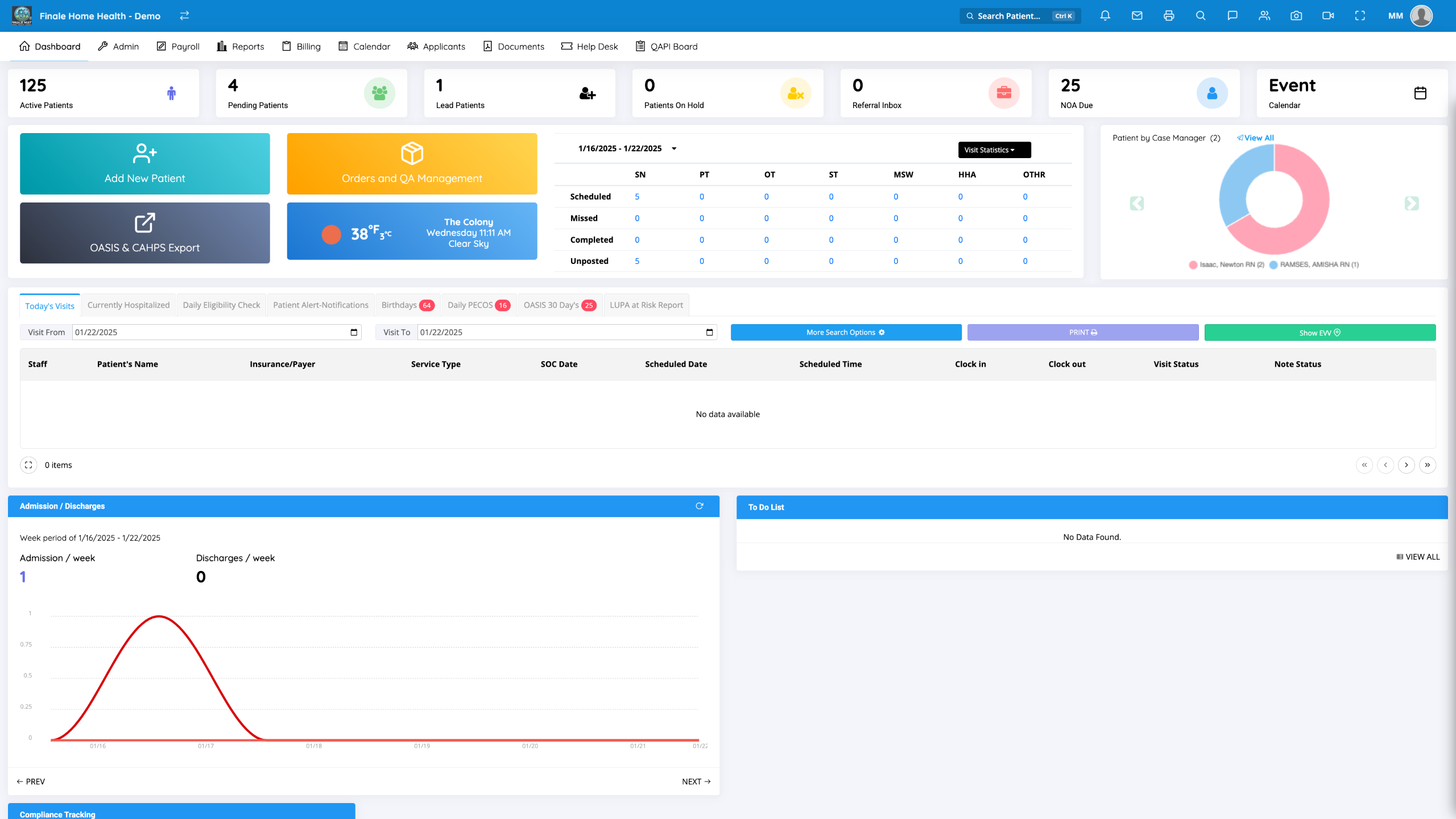This screenshot has width=1456, height=819.
Task: Start video call via camcorder icon
Action: [x=1328, y=16]
